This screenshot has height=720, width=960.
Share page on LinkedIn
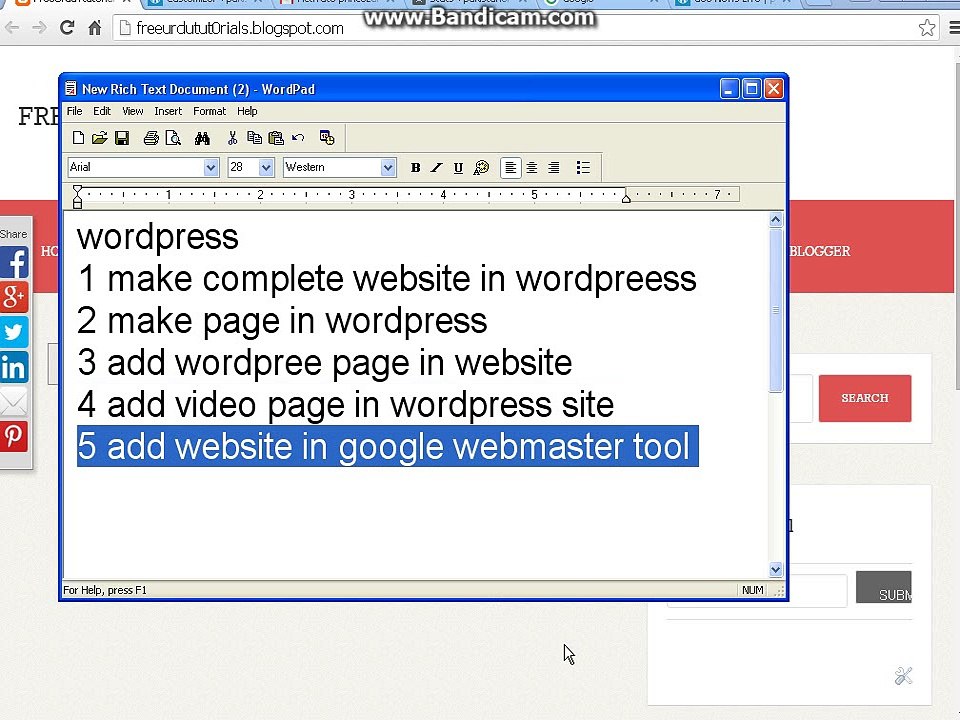(x=14, y=367)
